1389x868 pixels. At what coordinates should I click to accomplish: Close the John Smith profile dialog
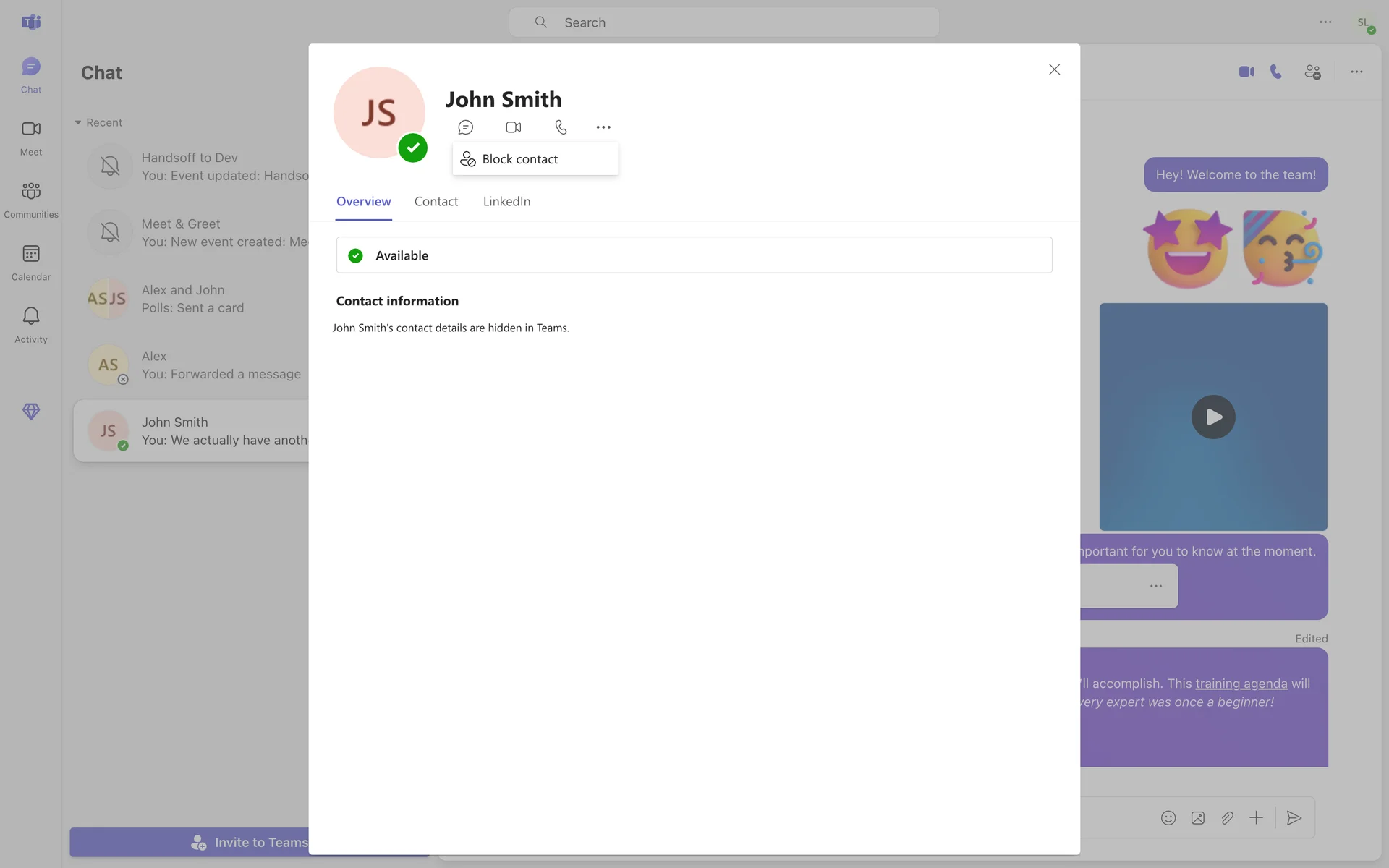click(1054, 69)
